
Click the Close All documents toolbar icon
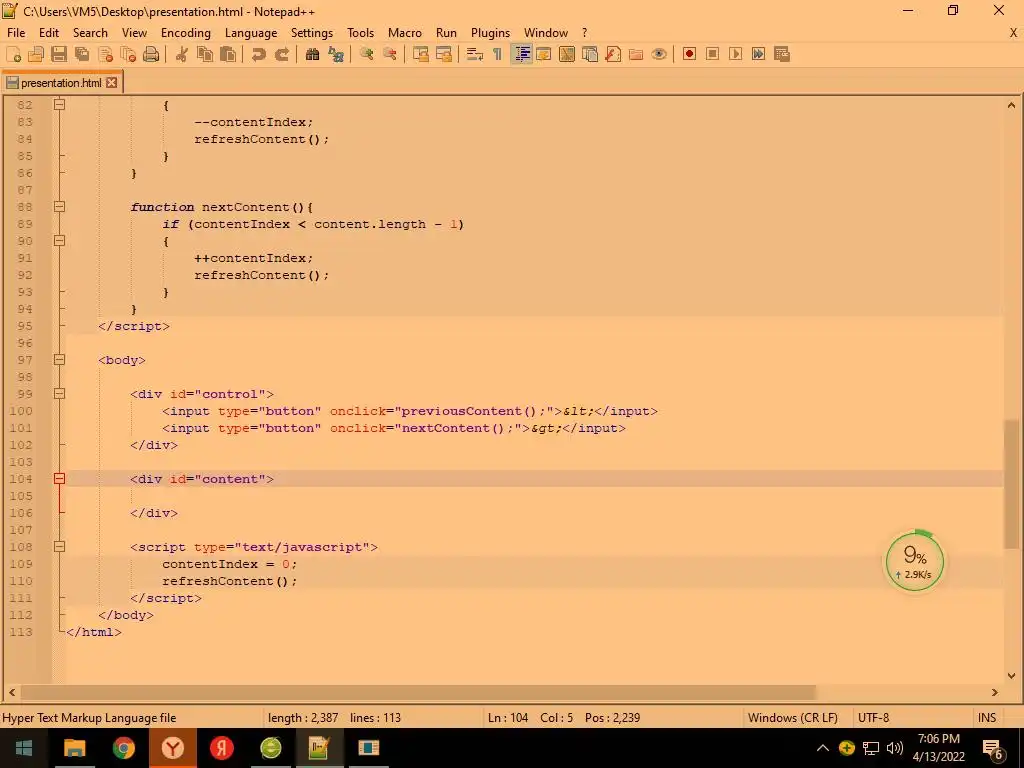click(x=128, y=54)
